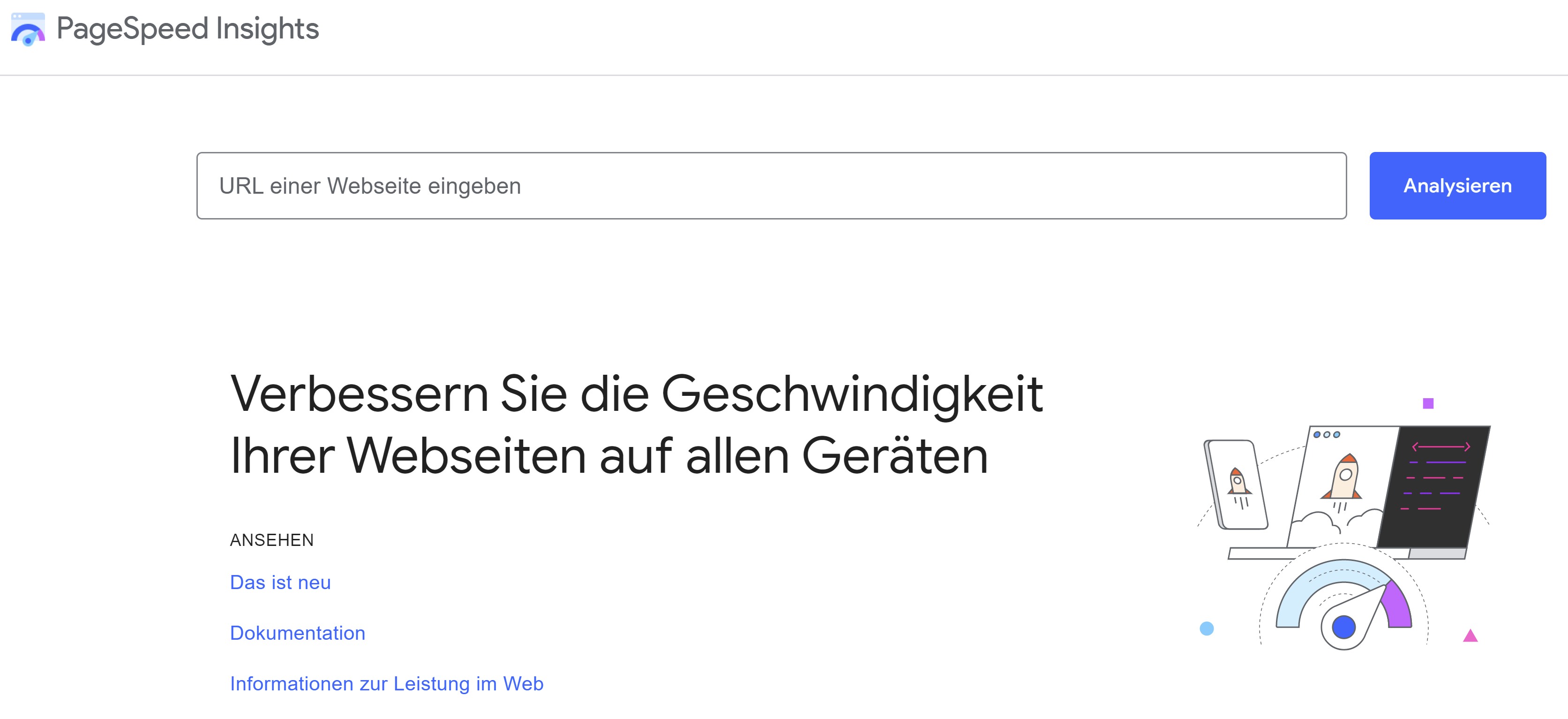Image resolution: width=1568 pixels, height=719 pixels.
Task: Click the purple square decoration above the laptop
Action: pyautogui.click(x=1429, y=403)
